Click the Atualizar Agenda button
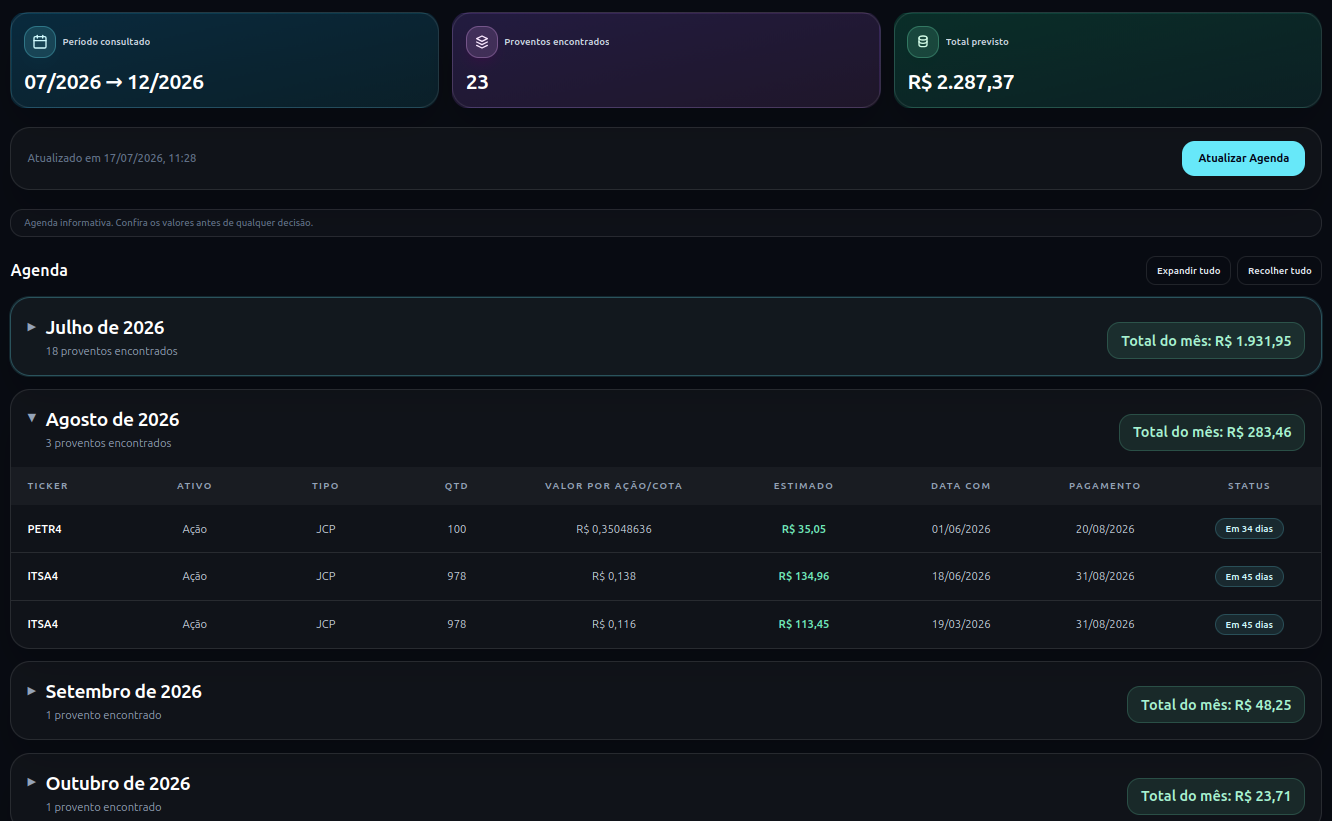 (x=1243, y=158)
